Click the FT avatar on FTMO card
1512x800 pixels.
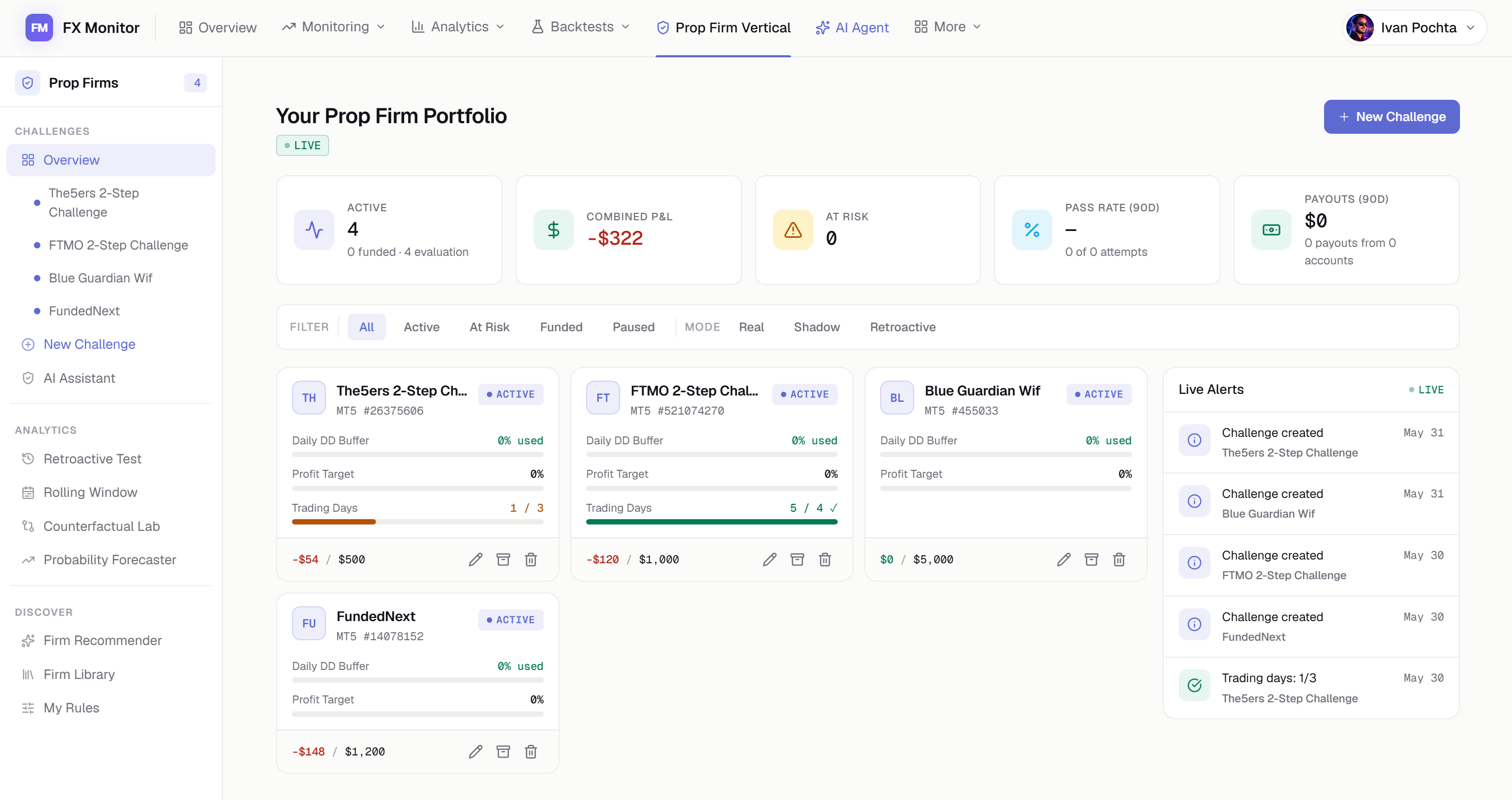pos(603,398)
